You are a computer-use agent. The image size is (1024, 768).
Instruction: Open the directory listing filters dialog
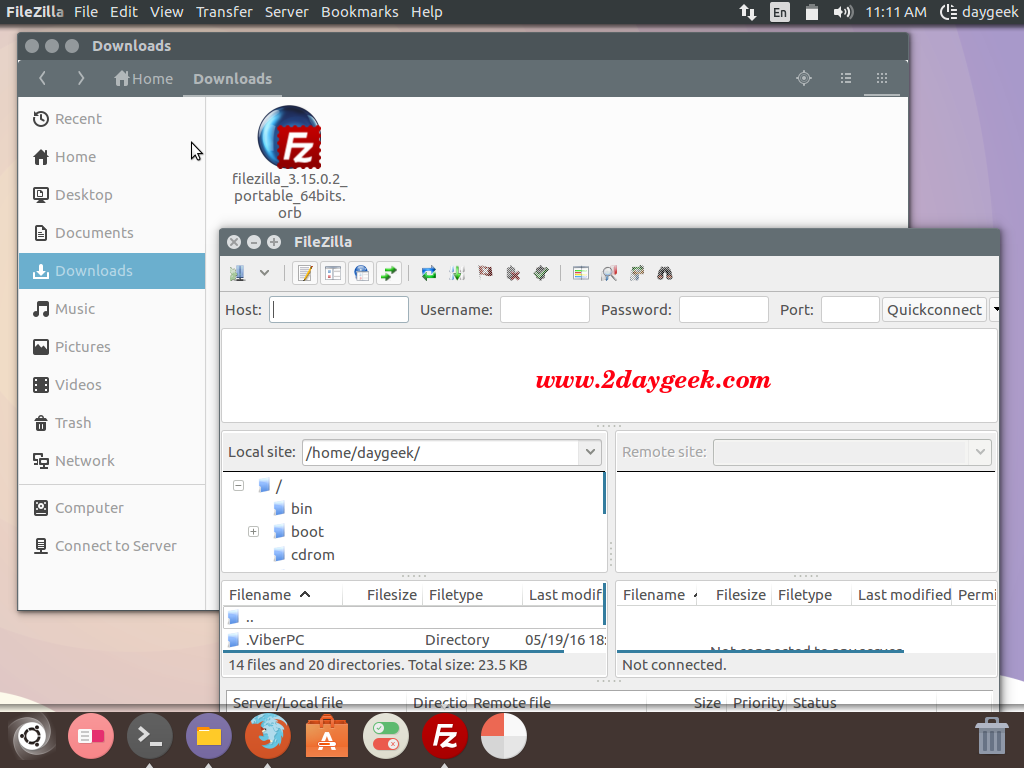(x=581, y=274)
